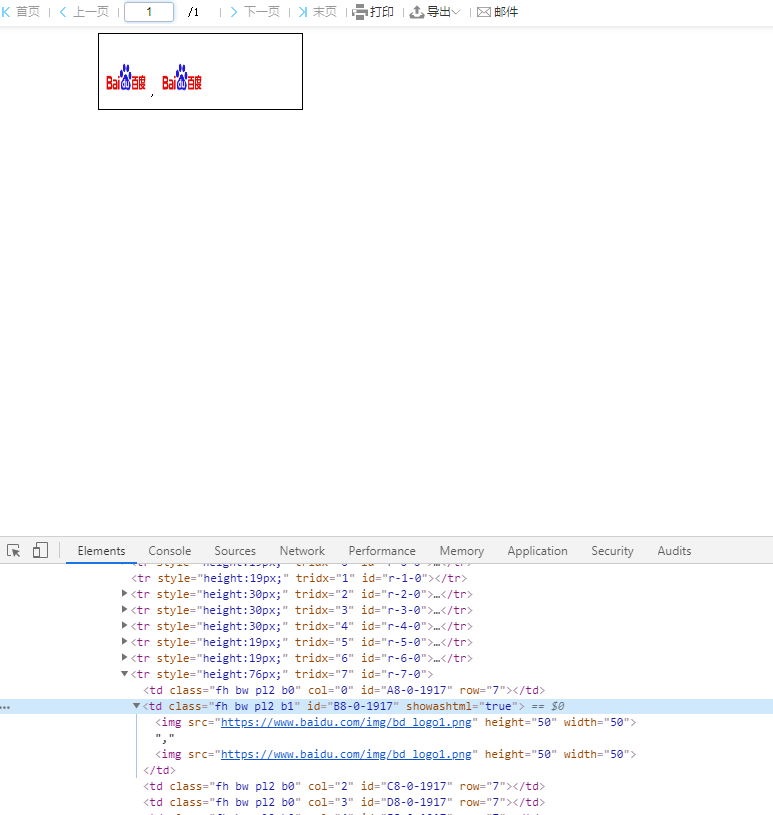This screenshot has width=773, height=815.
Task: Jump to last page (末页) icon
Action: point(303,12)
